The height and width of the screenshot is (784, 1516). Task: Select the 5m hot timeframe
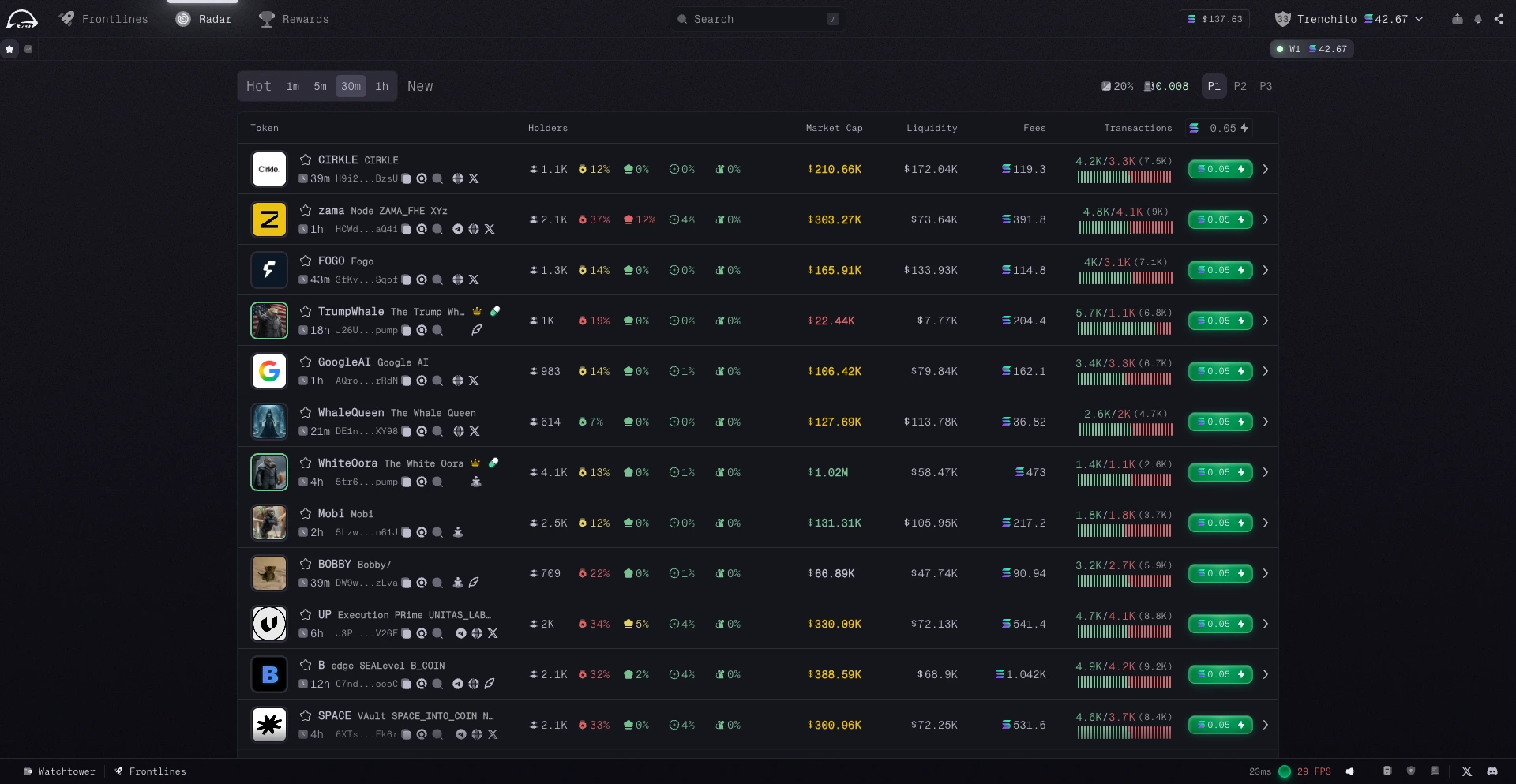(320, 86)
